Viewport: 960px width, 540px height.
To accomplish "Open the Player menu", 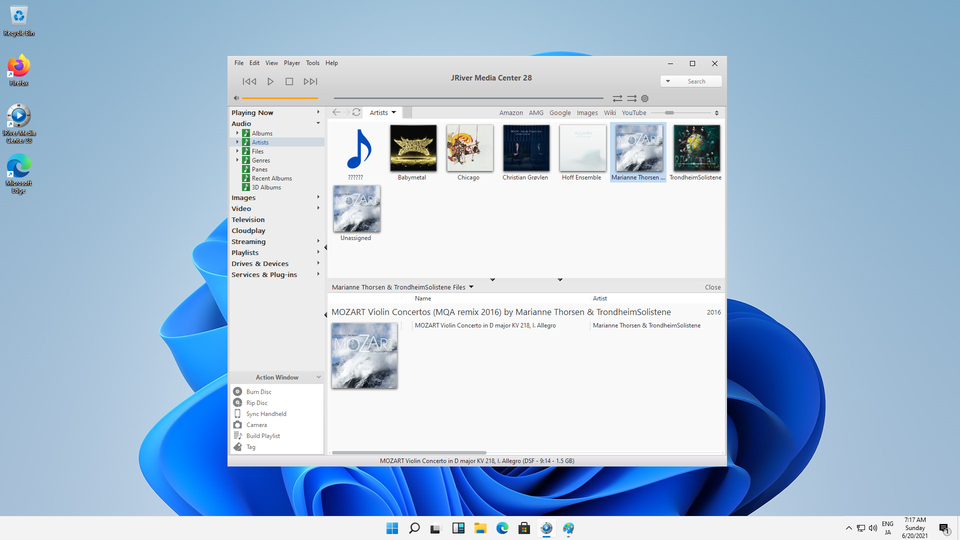I will coord(291,63).
